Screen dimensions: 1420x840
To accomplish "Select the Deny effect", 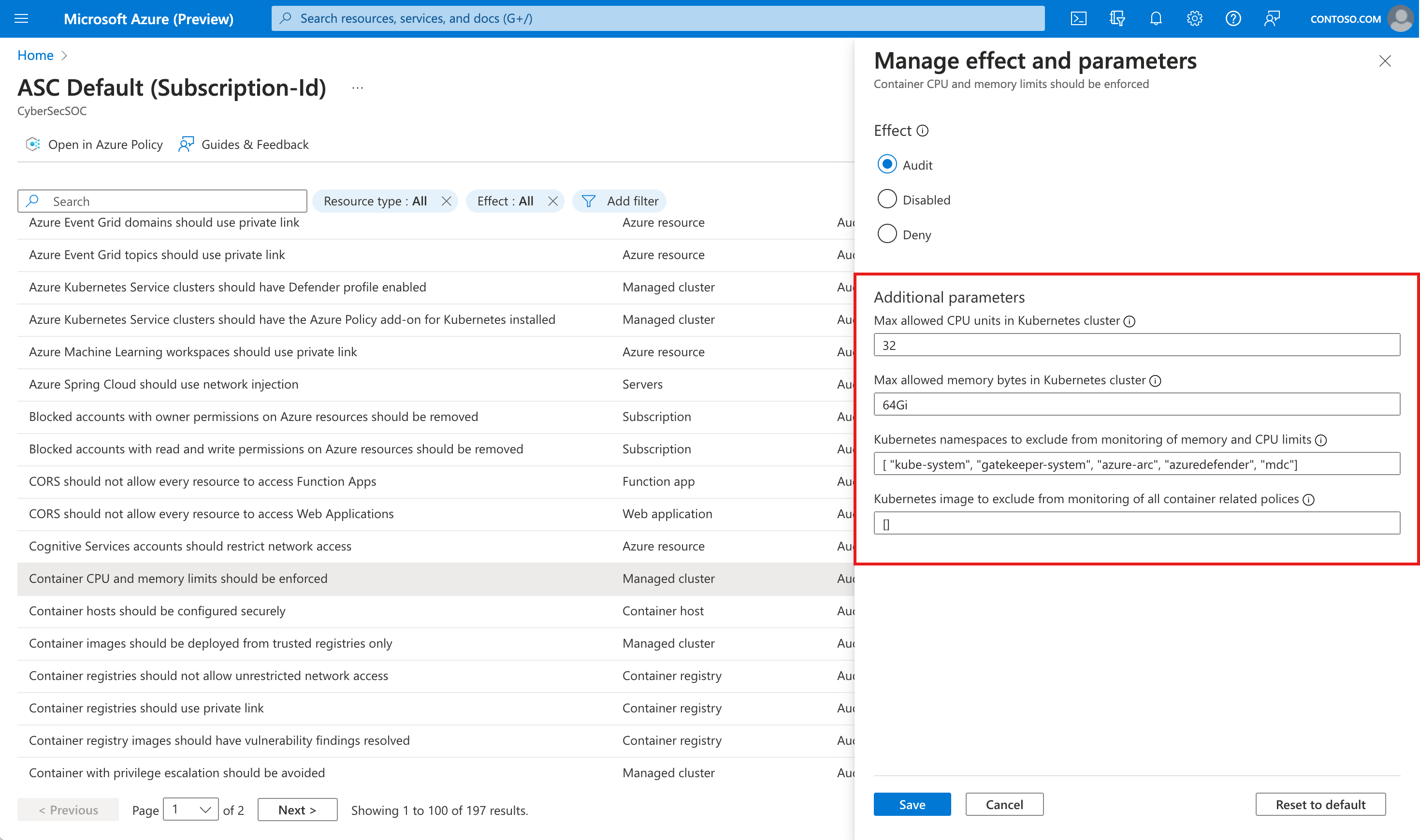I will click(x=887, y=233).
